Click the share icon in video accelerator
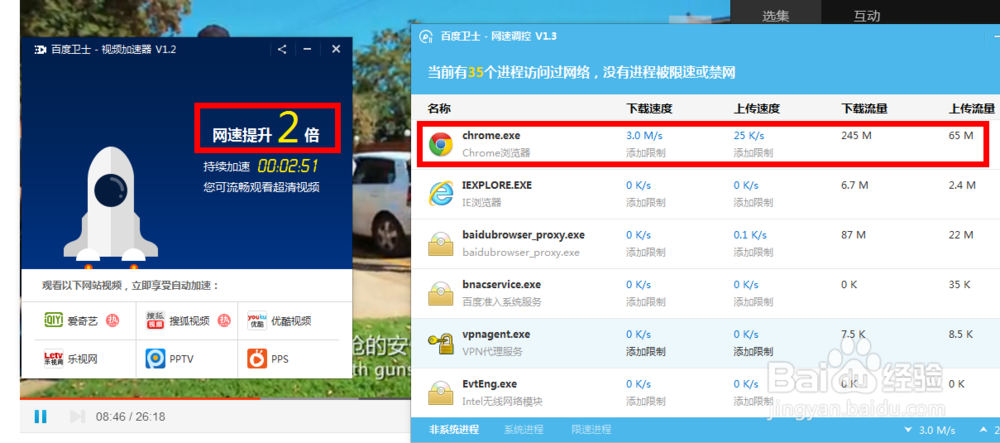 click(282, 49)
